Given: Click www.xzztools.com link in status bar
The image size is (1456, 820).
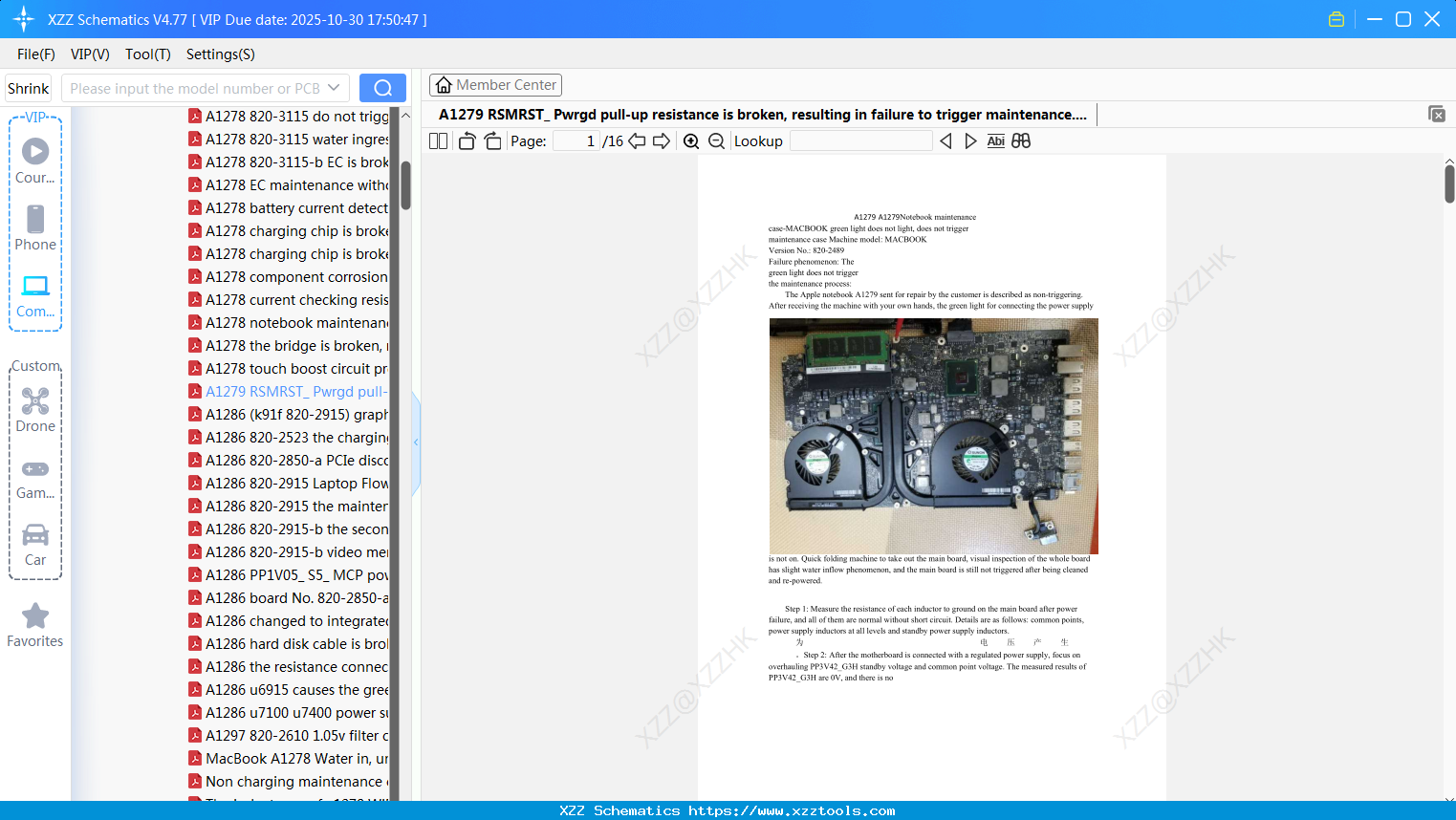Looking at the screenshot, I should (x=792, y=810).
